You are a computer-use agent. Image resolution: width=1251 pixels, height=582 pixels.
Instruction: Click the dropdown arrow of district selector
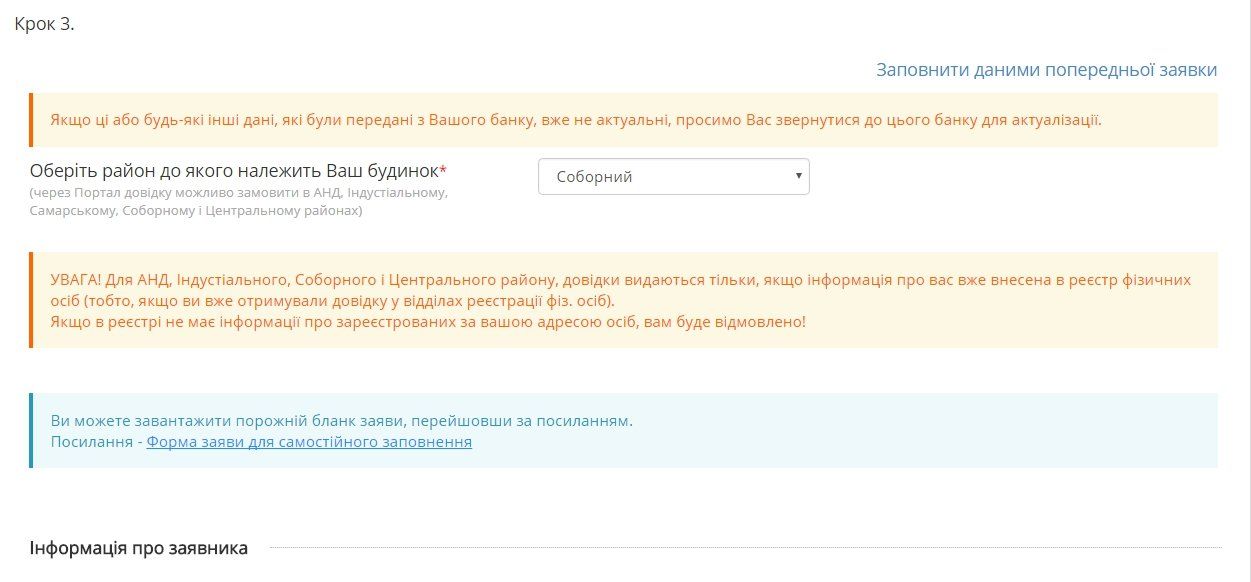tap(798, 177)
